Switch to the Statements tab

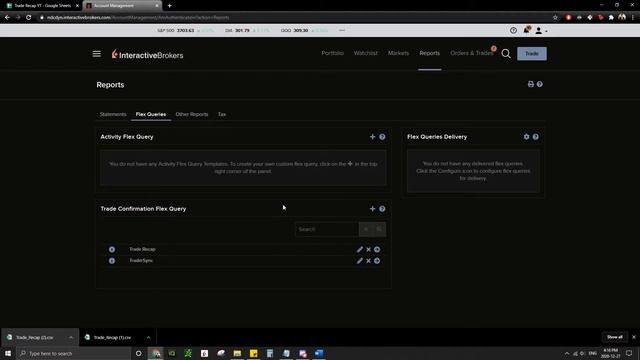[x=113, y=114]
